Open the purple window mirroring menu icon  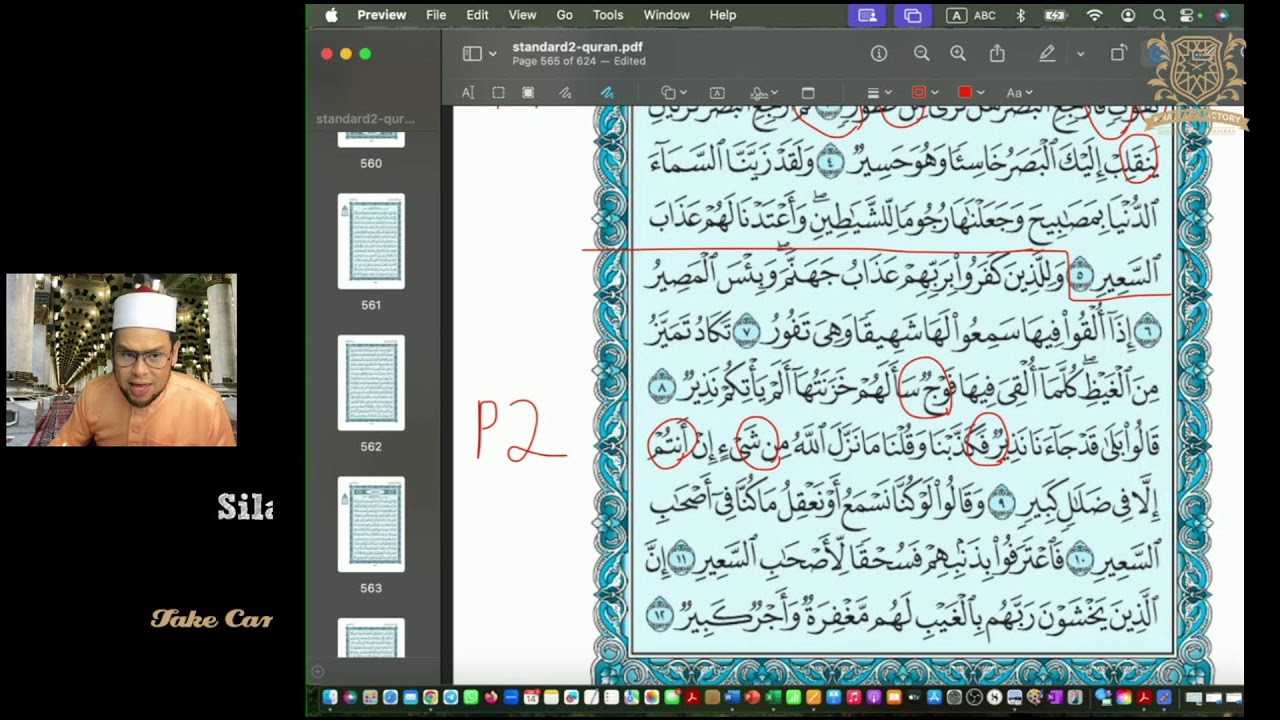click(913, 15)
